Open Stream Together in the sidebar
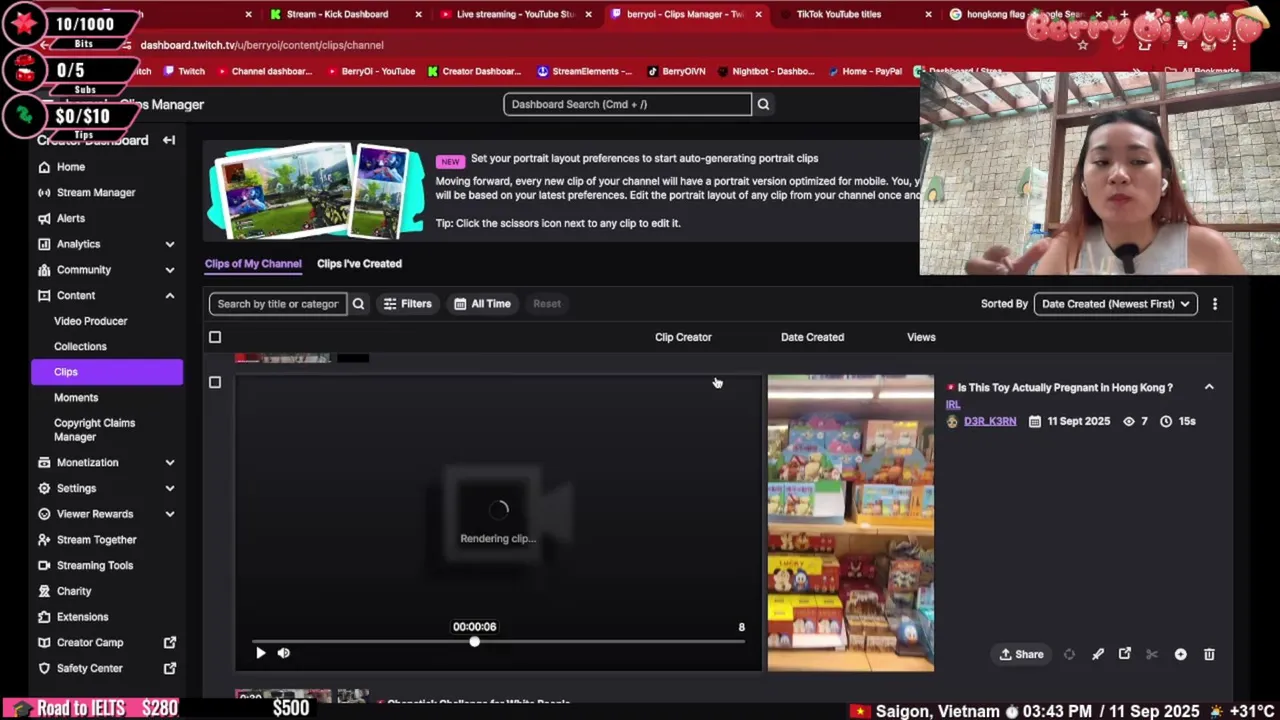The width and height of the screenshot is (1280, 720). 96,540
